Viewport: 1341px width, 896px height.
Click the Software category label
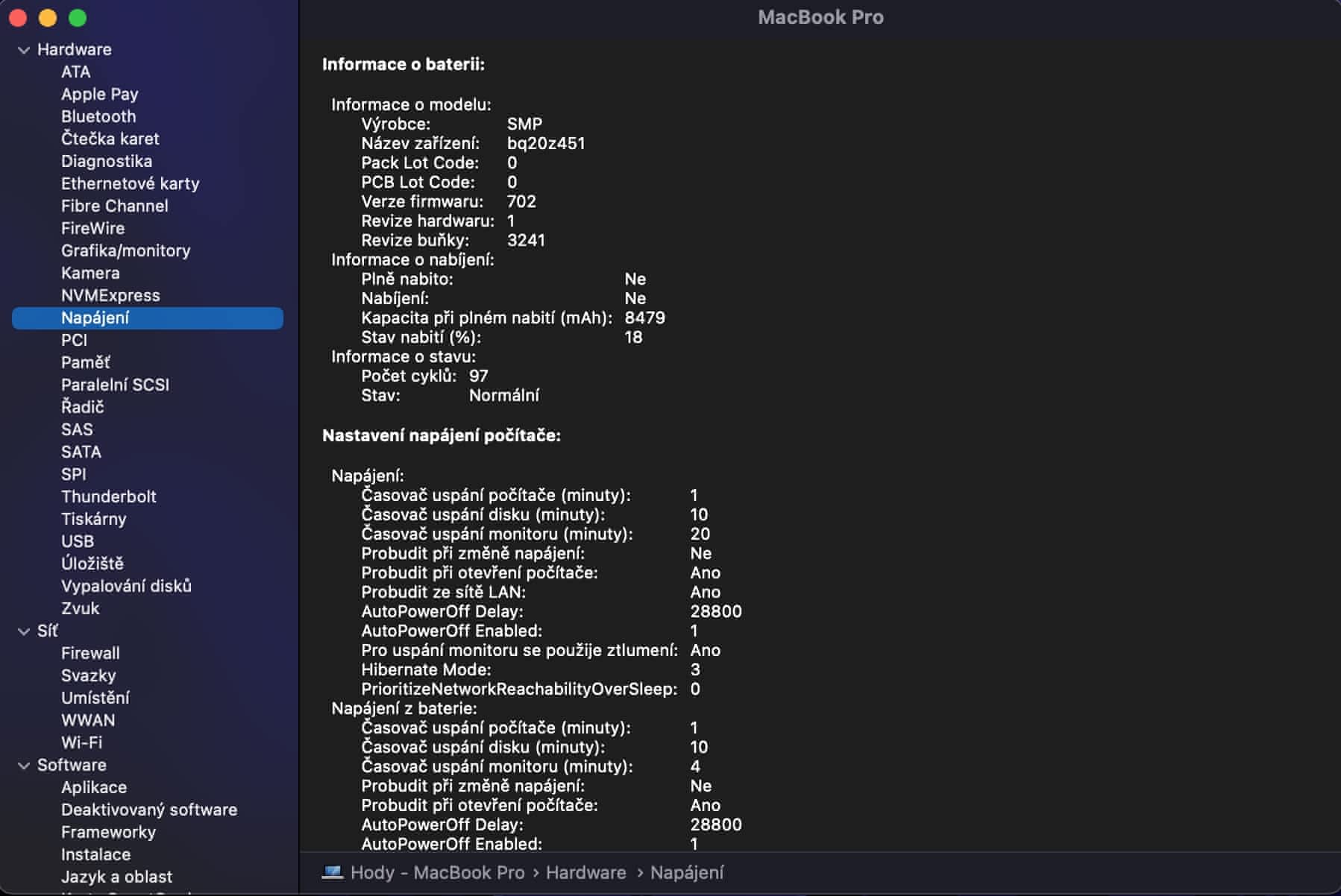[72, 765]
